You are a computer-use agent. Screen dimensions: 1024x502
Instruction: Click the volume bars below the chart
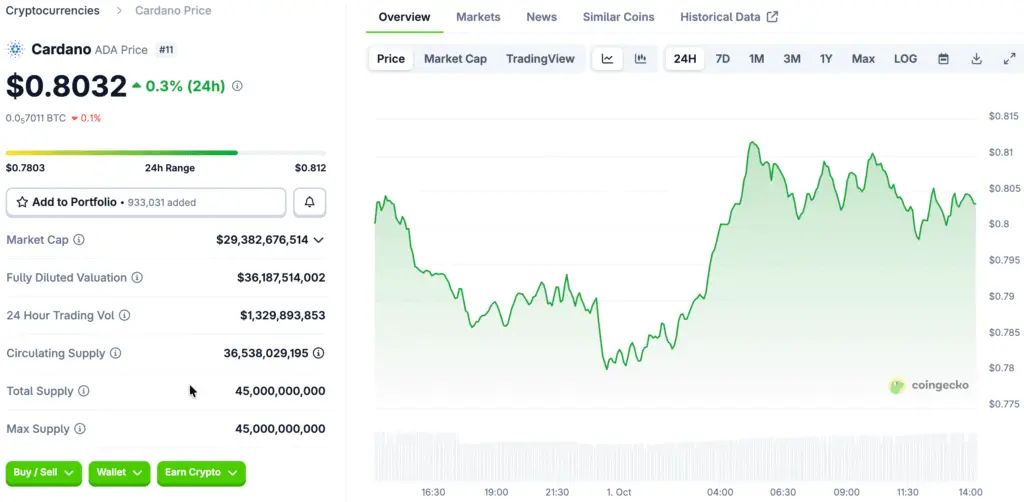click(675, 456)
